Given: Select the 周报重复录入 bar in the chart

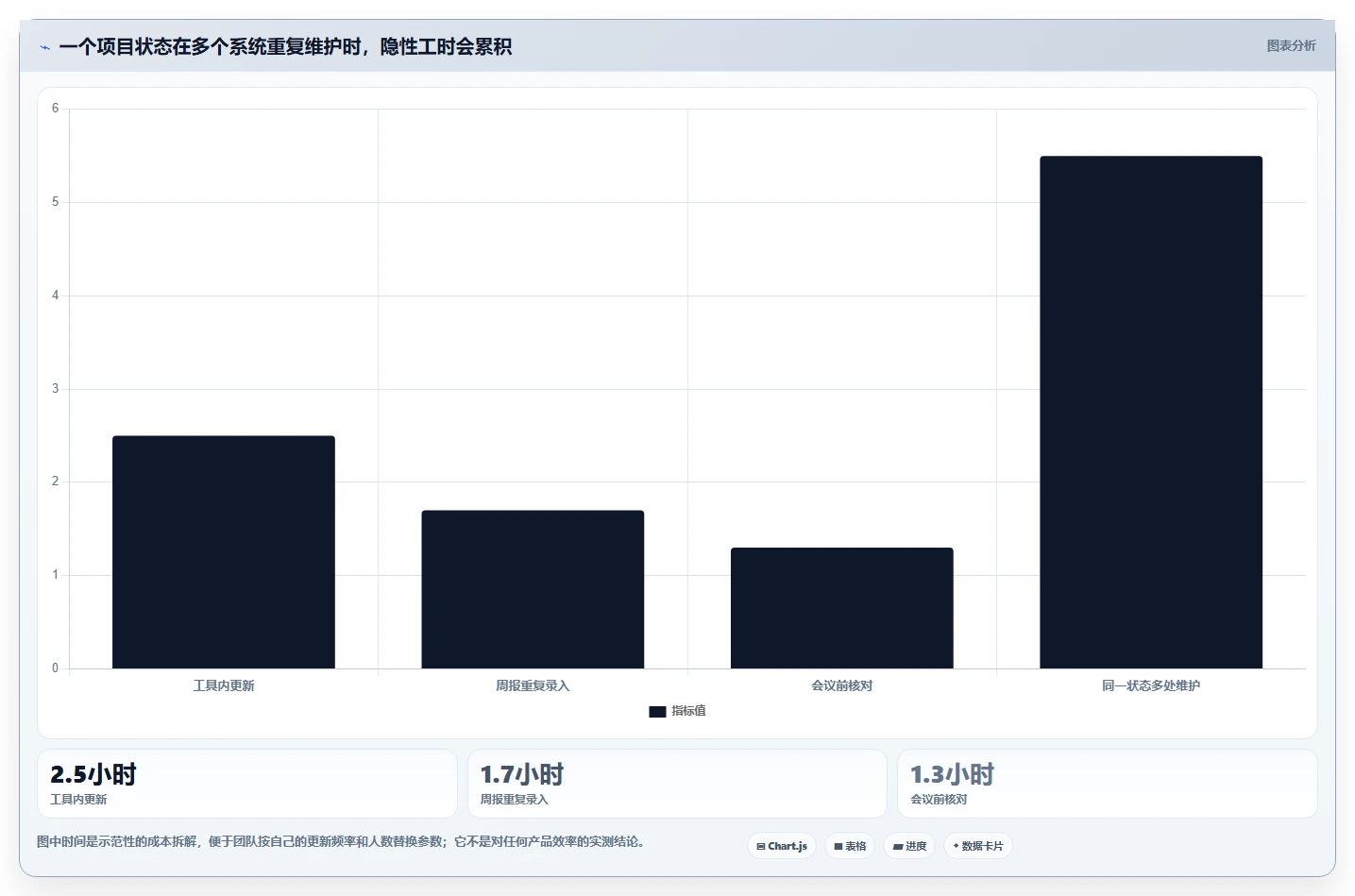Looking at the screenshot, I should (x=533, y=589).
